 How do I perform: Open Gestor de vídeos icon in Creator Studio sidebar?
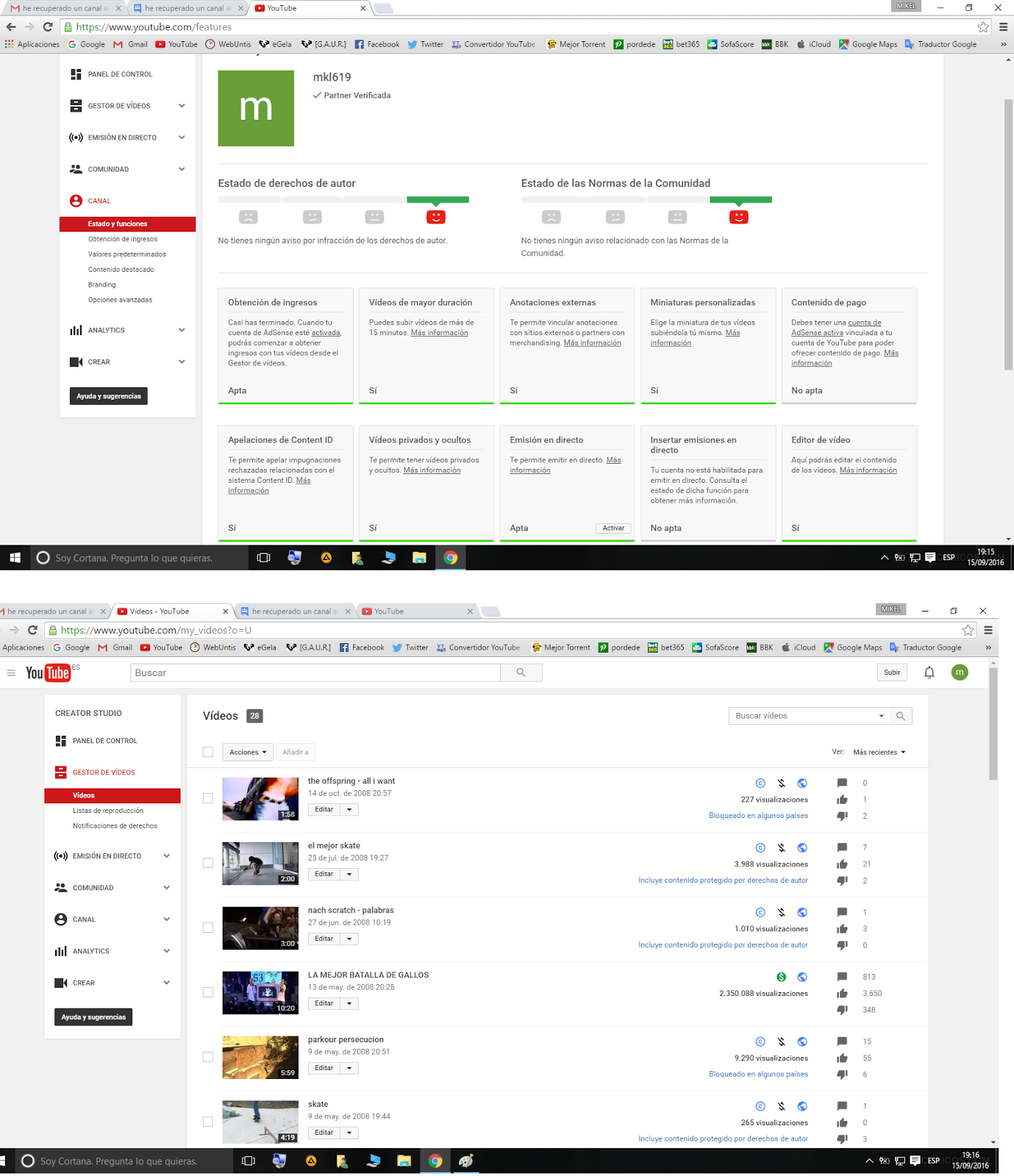[61, 772]
